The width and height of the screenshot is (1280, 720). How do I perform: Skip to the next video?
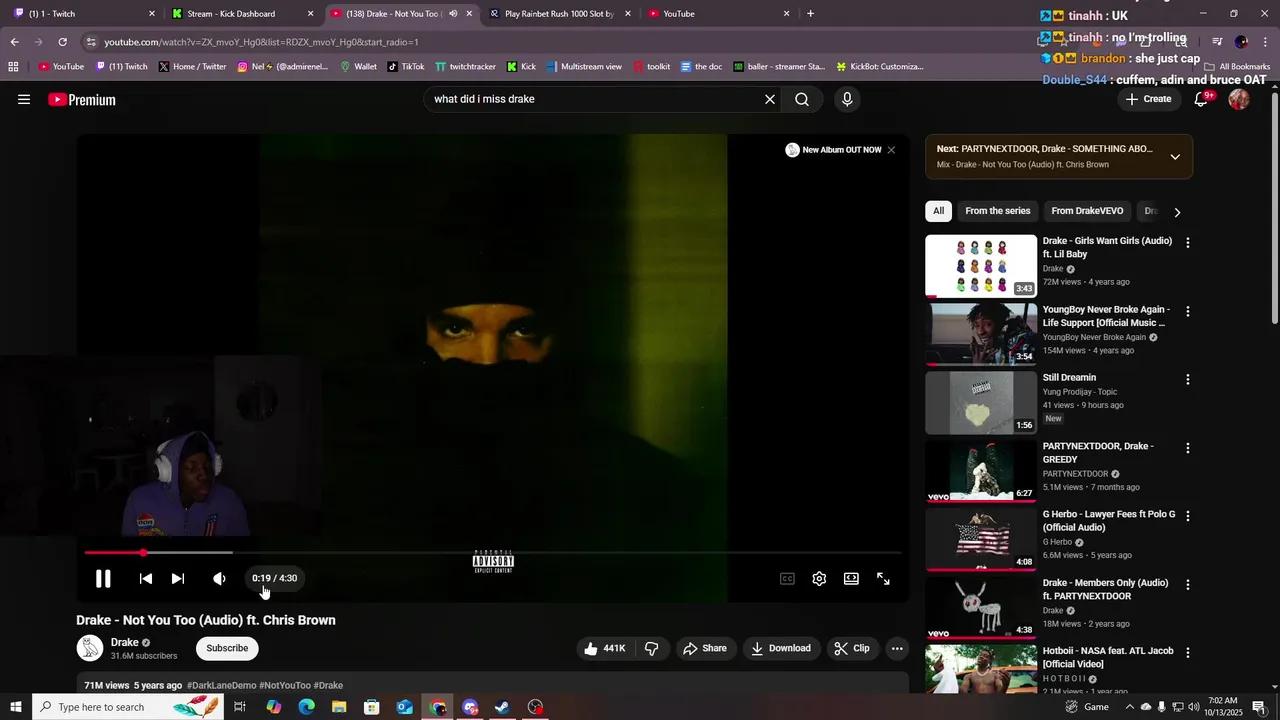[178, 579]
